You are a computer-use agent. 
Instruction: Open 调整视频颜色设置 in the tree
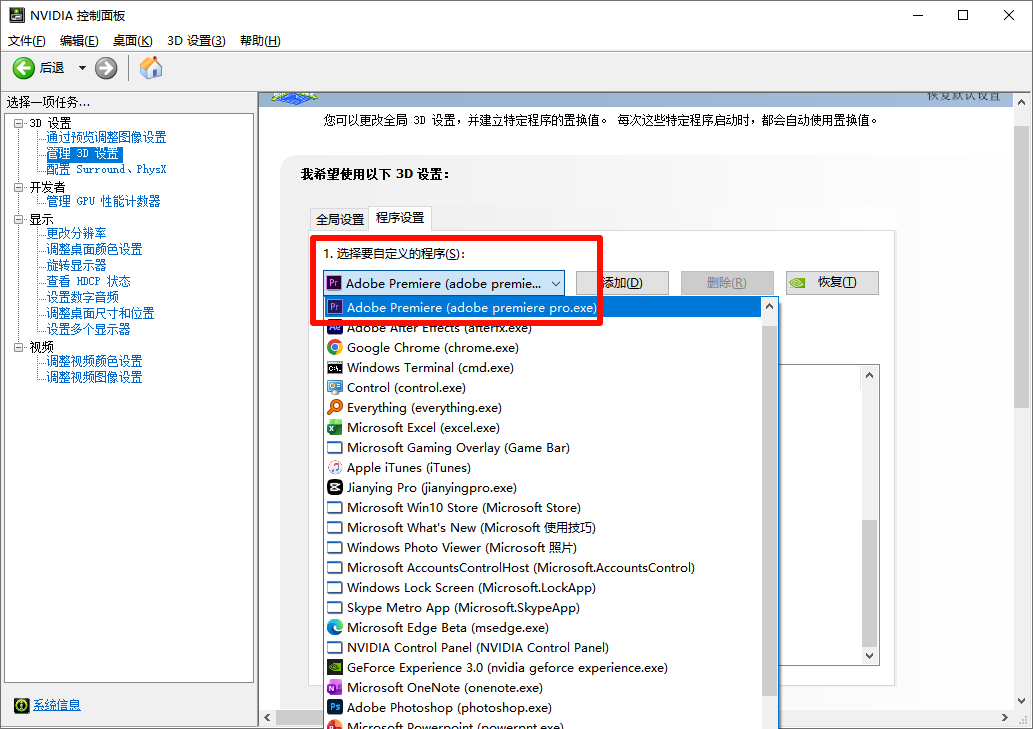pyautogui.click(x=94, y=361)
